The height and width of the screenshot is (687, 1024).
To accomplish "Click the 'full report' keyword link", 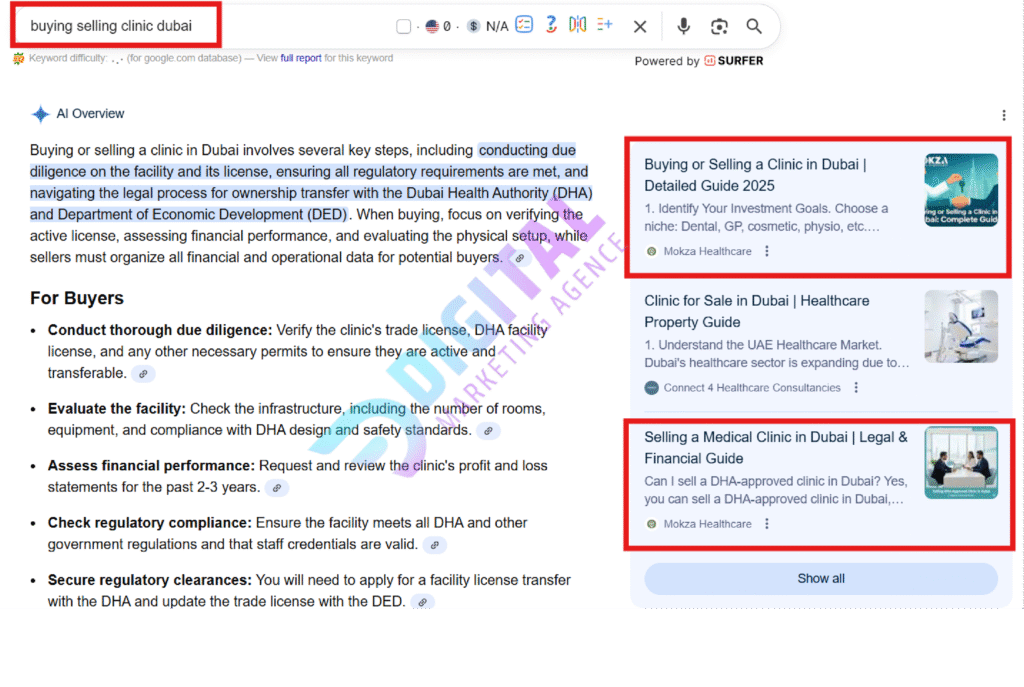I will [301, 58].
